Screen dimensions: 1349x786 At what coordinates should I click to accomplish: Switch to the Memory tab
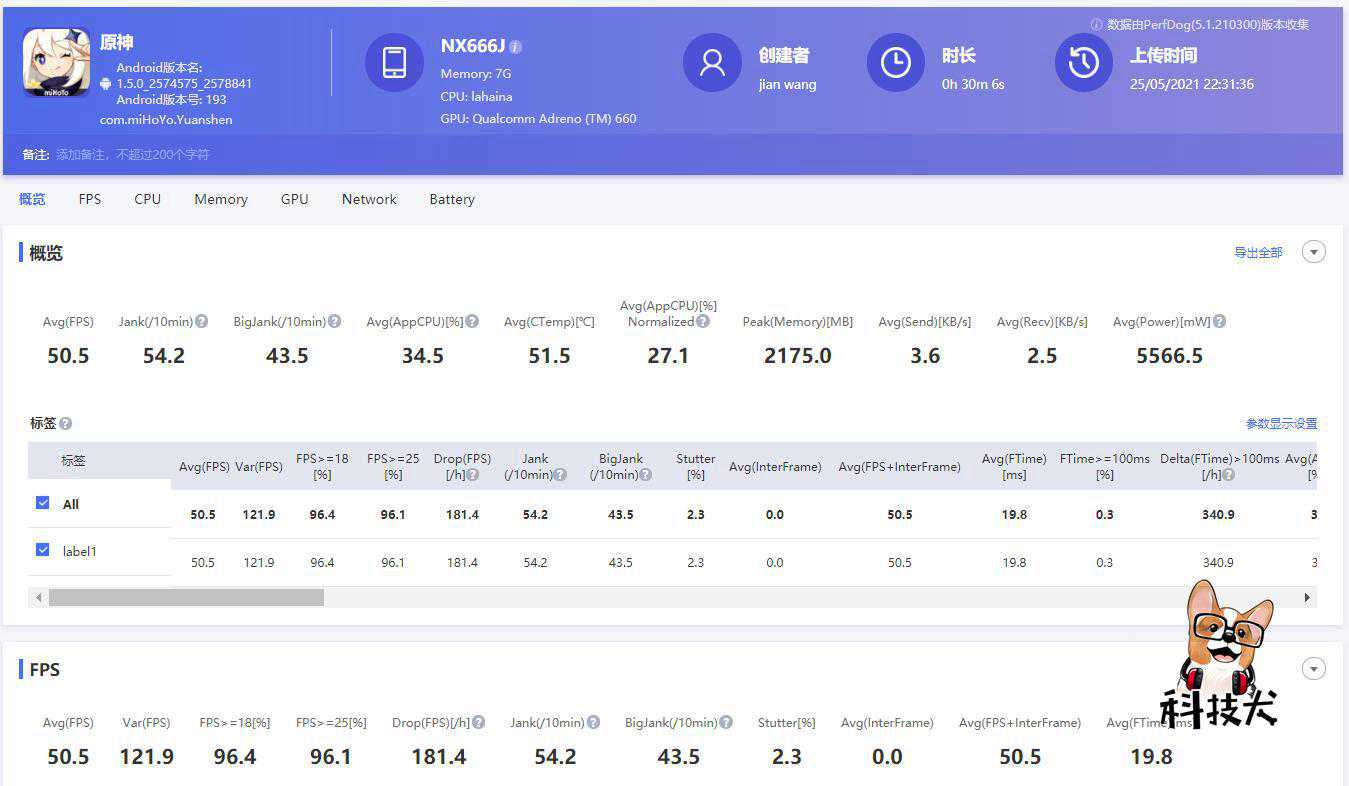point(221,199)
